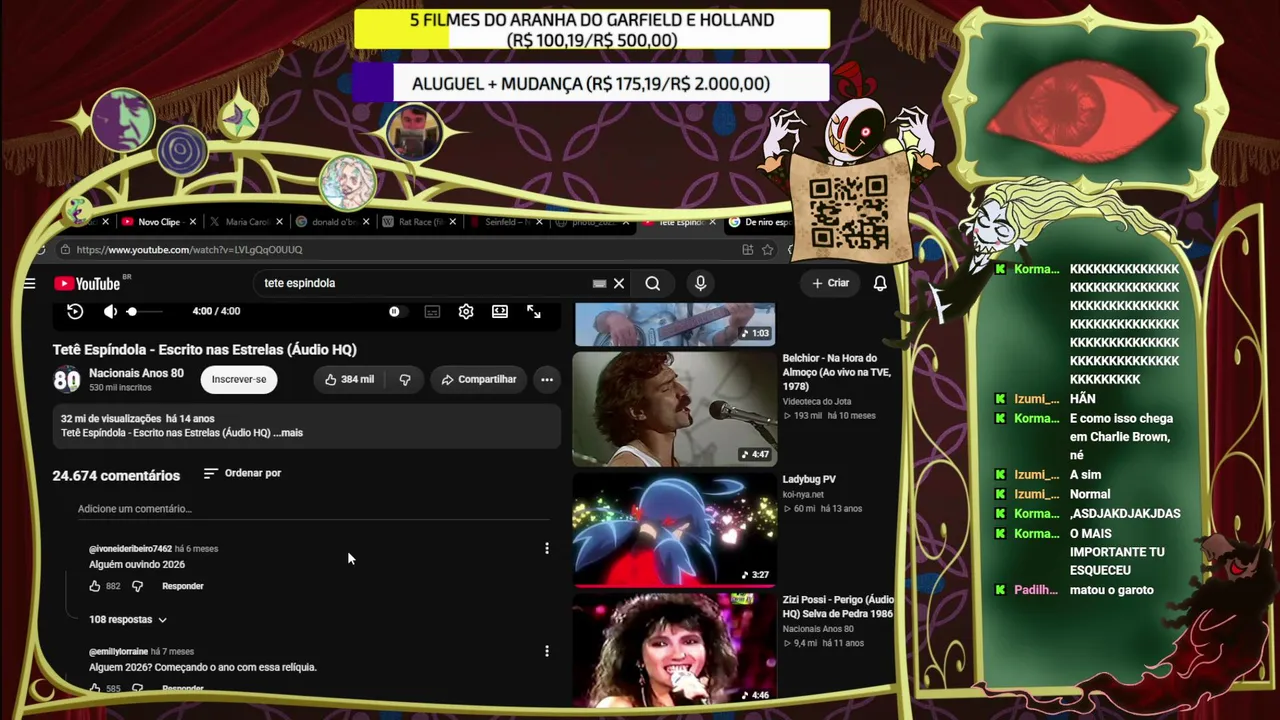Select the 'O MAIS IMPORTANTE TU ESQUECEU' chat message
Screen dimensions: 1280x720
pyautogui.click(x=1117, y=552)
